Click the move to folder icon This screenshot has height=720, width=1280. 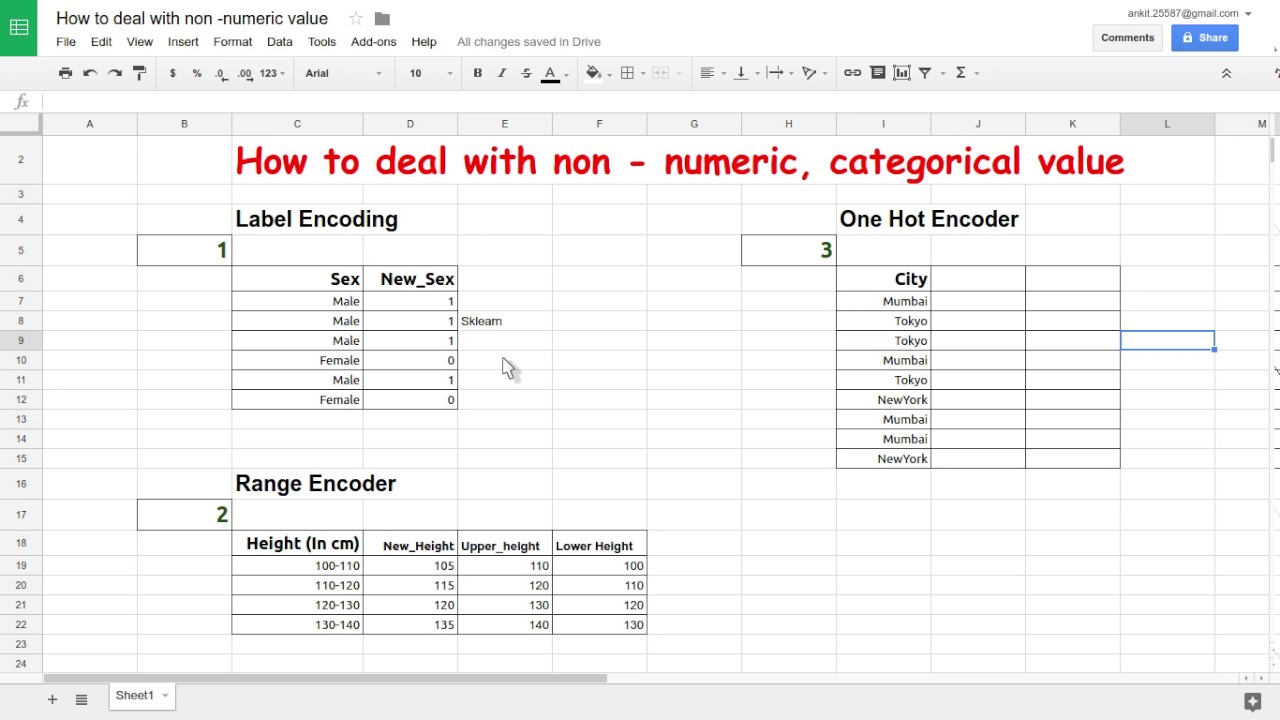click(382, 19)
